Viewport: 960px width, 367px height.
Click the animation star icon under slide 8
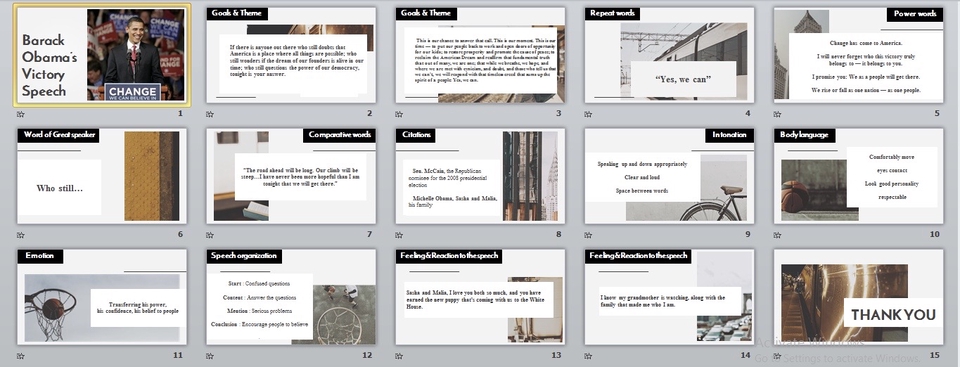click(399, 235)
